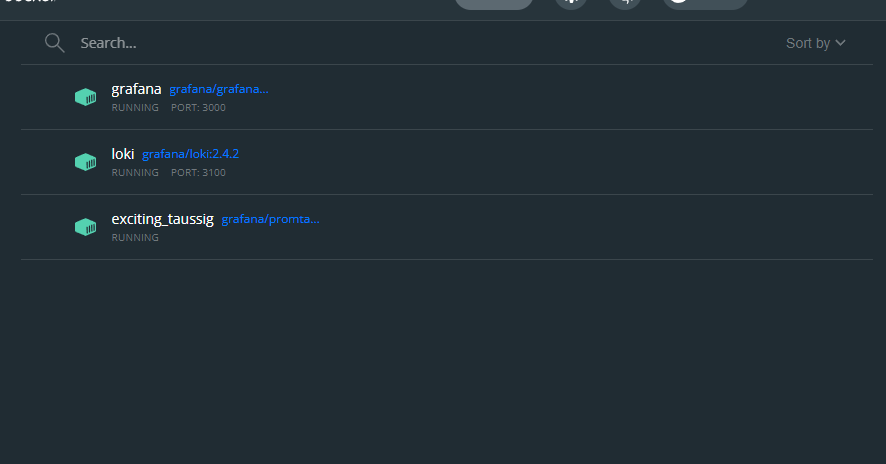Click grafana's RUNNING status text
886x464 pixels.
[x=135, y=108]
